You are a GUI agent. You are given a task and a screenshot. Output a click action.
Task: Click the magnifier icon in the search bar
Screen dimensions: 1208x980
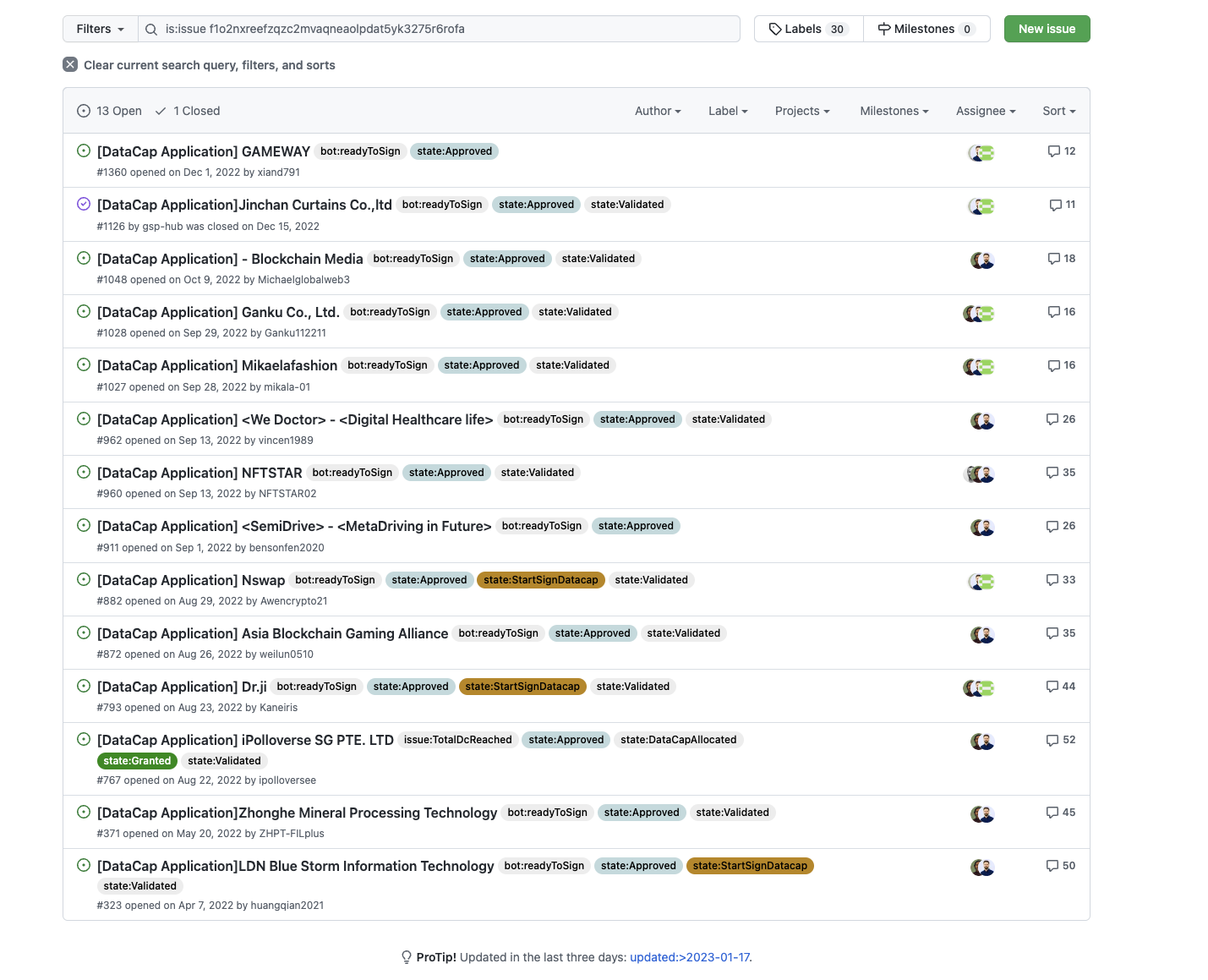151,29
